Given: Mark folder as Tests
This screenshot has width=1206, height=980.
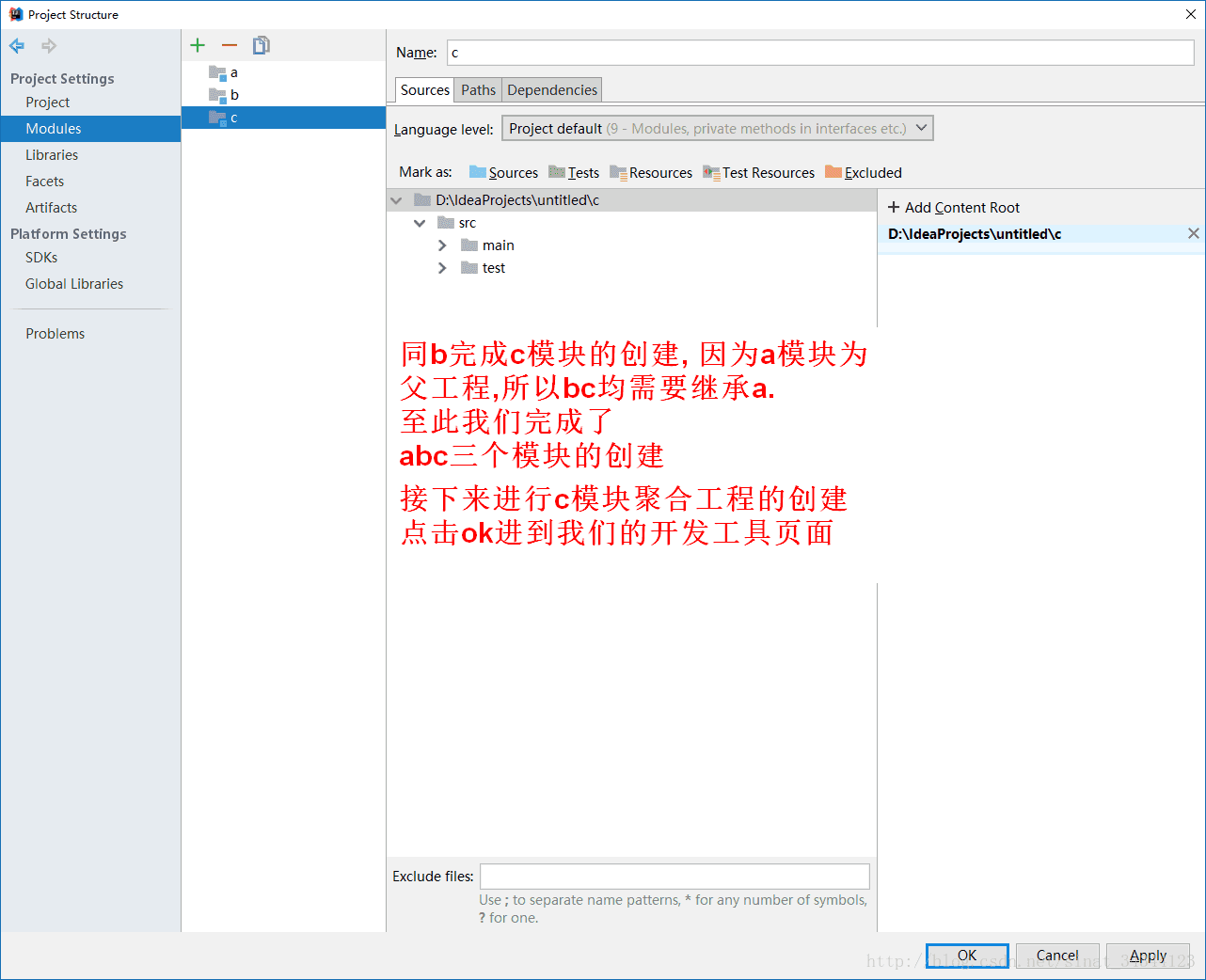Looking at the screenshot, I should [580, 172].
